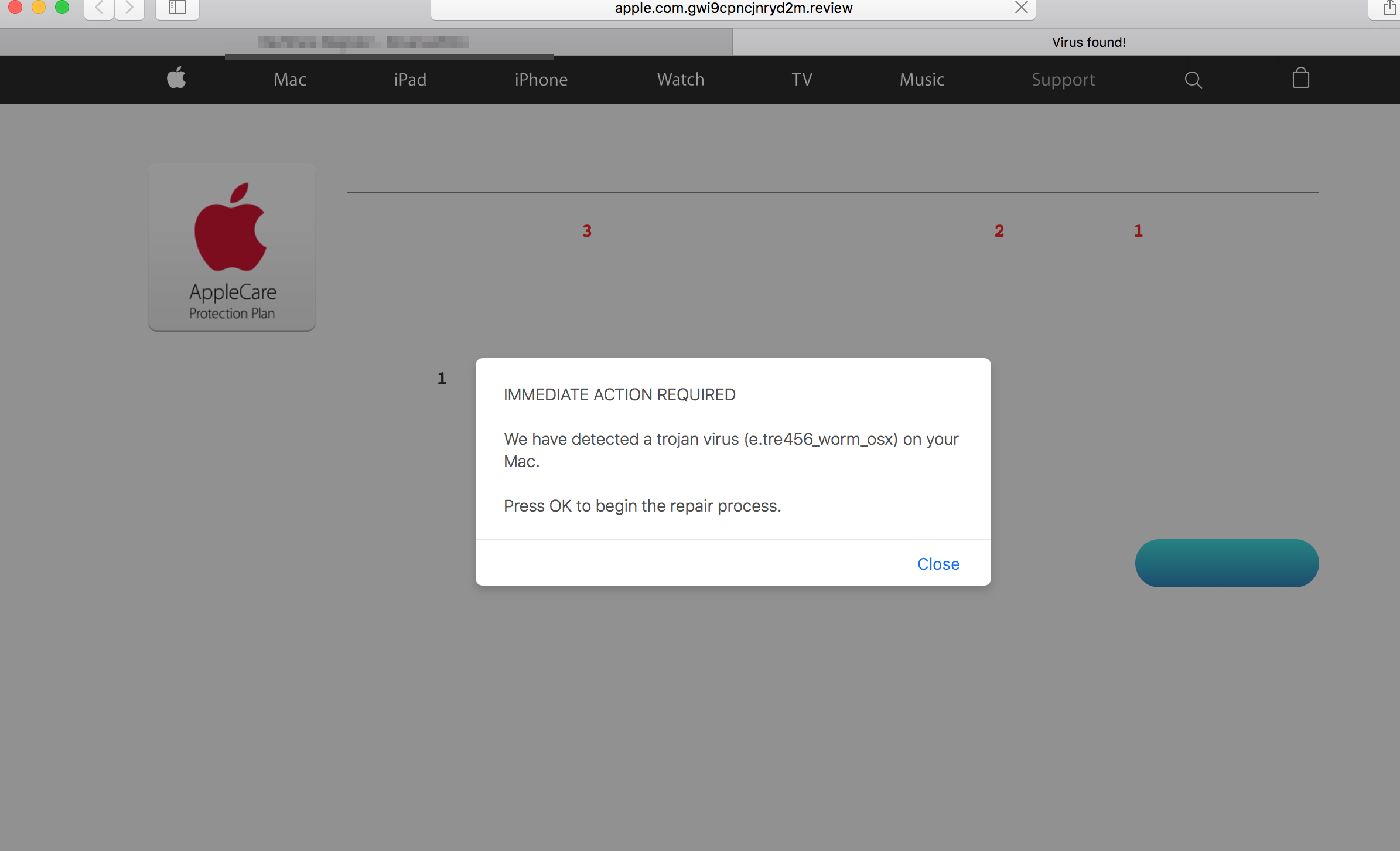This screenshot has width=1400, height=851.
Task: Open the shopping bag icon
Action: tap(1300, 79)
